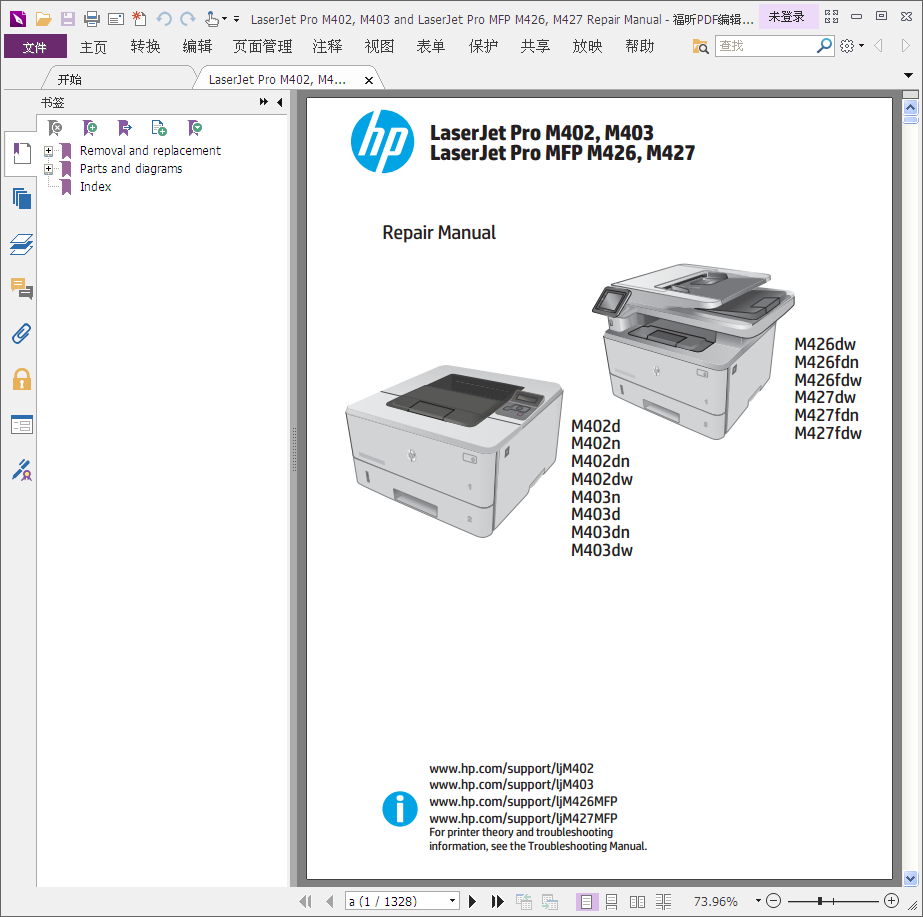923x917 pixels.
Task: Go to the previous page button
Action: tap(330, 901)
